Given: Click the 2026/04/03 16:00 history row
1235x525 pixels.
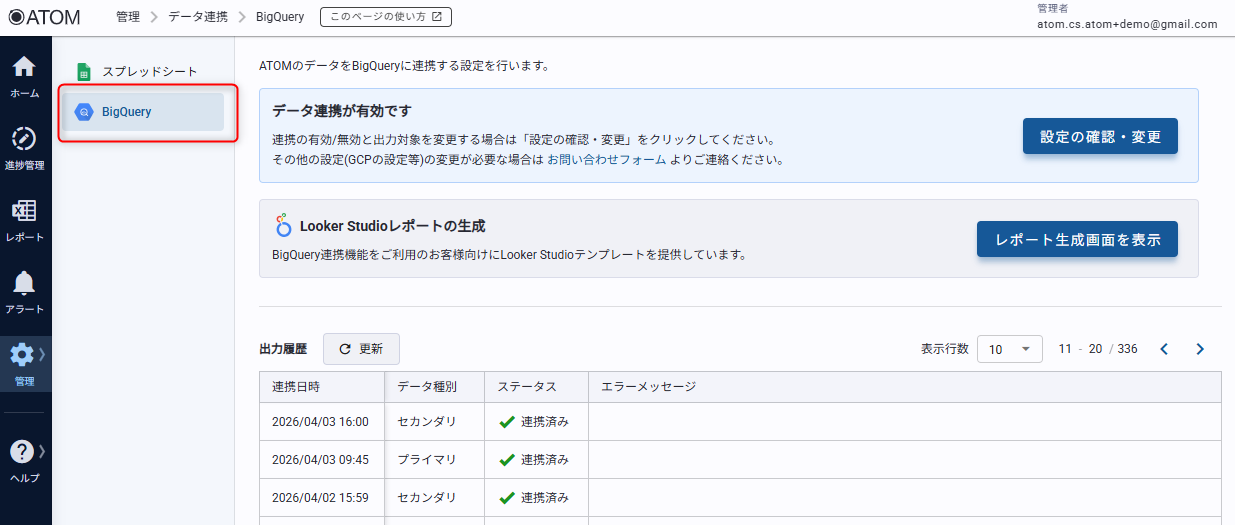Looking at the screenshot, I should 320,422.
